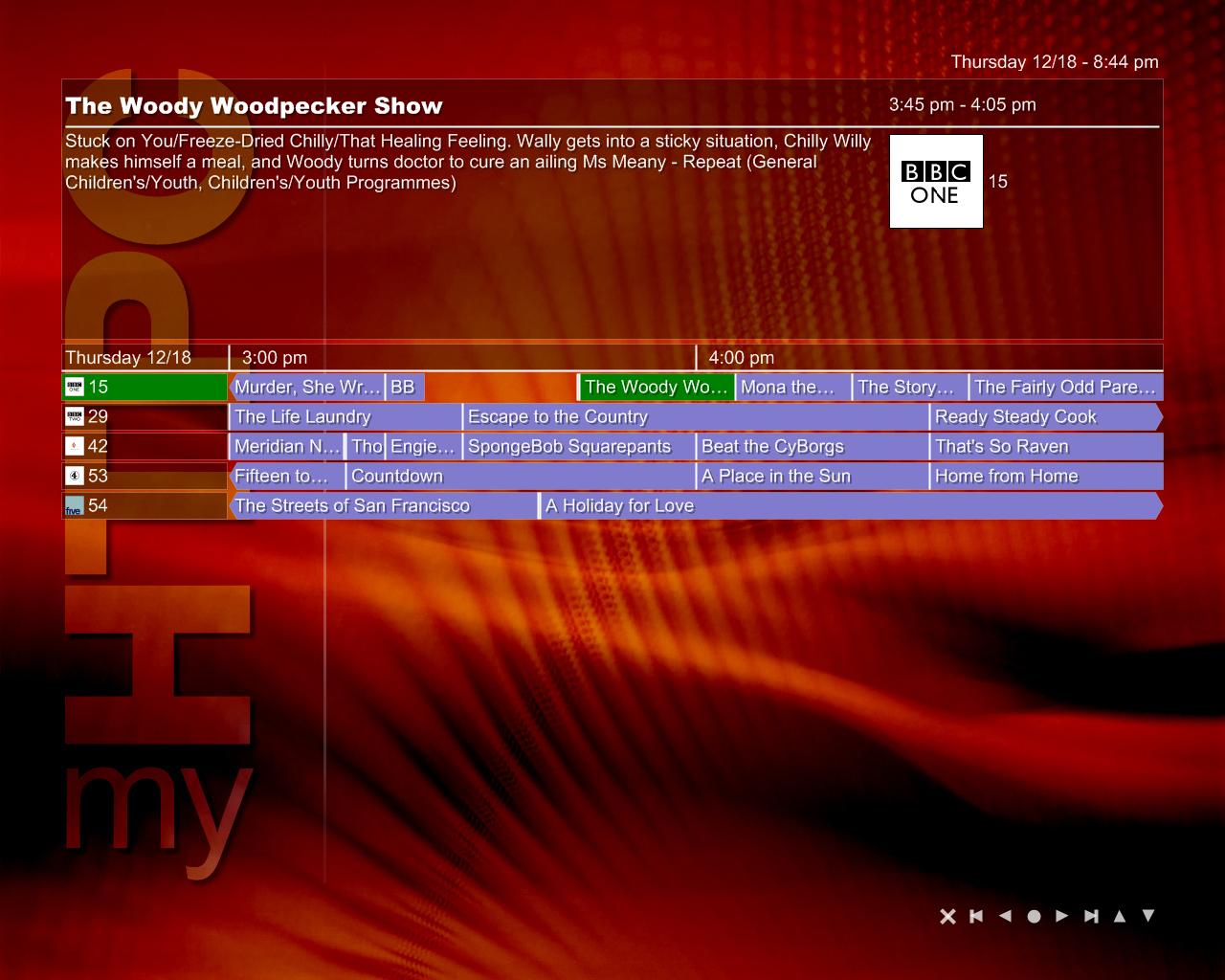
Task: Select 'The Streets of San Francisco' programme
Action: click(x=384, y=506)
